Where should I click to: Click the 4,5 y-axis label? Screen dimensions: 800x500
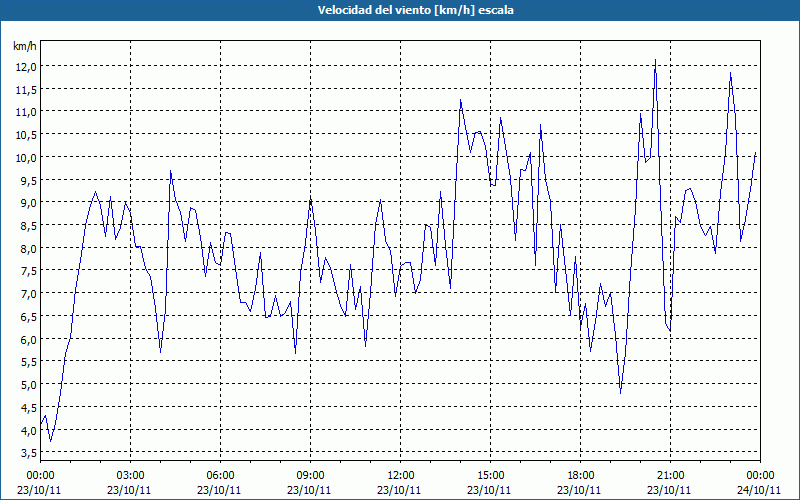[28, 407]
